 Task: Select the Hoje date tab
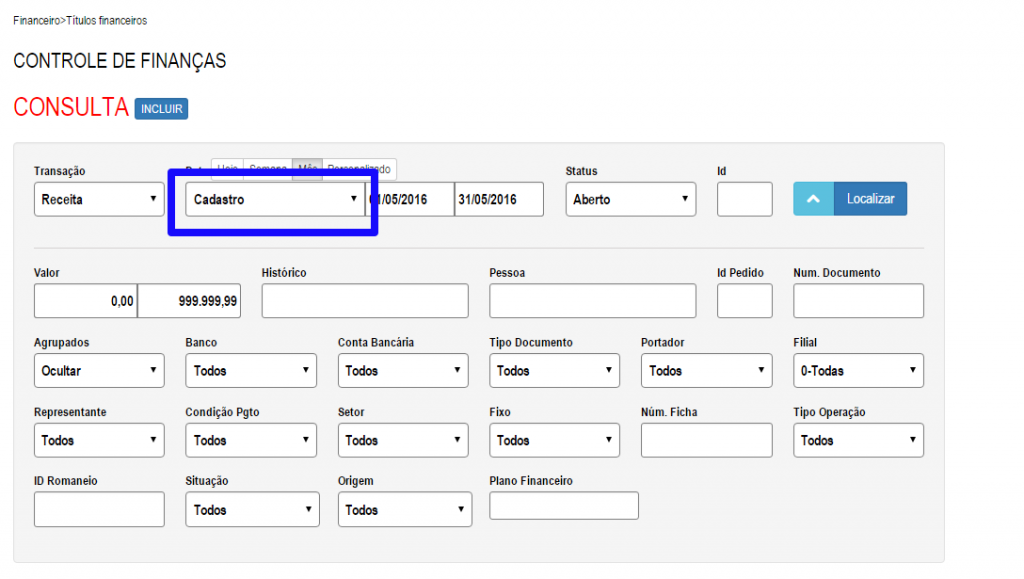tap(228, 170)
